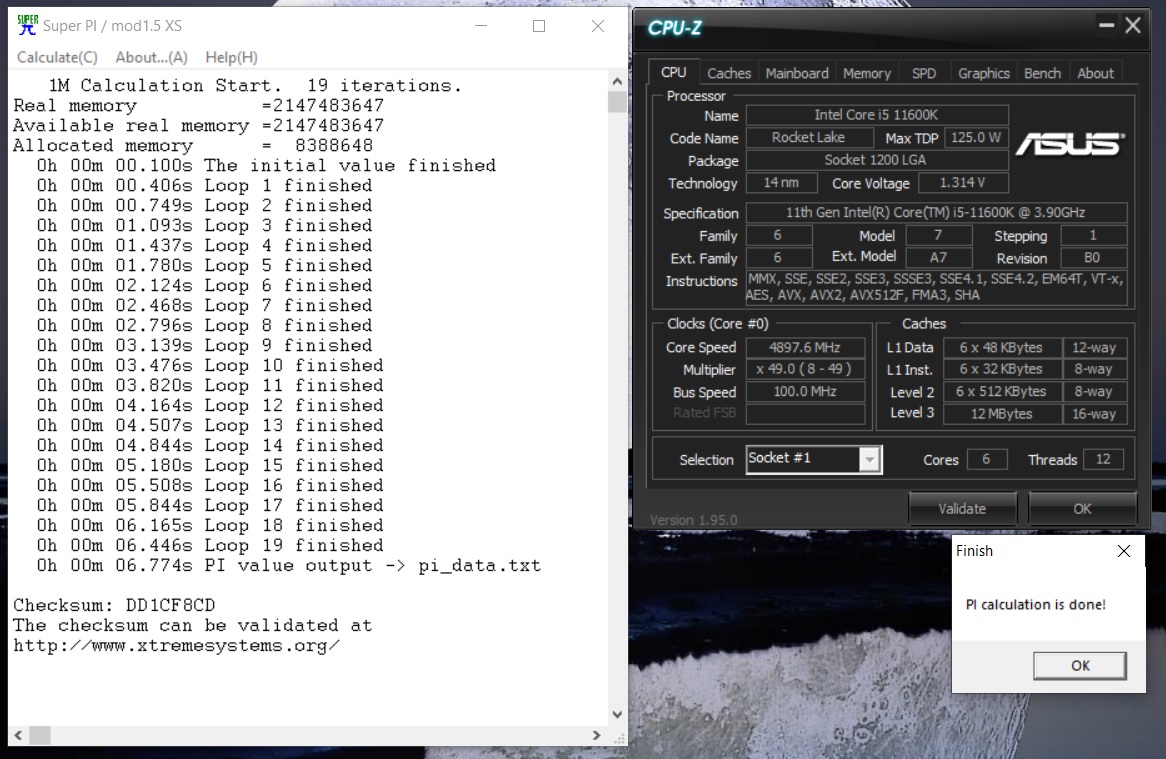
Task: Minimize the CPU-Z window
Action: click(1107, 25)
